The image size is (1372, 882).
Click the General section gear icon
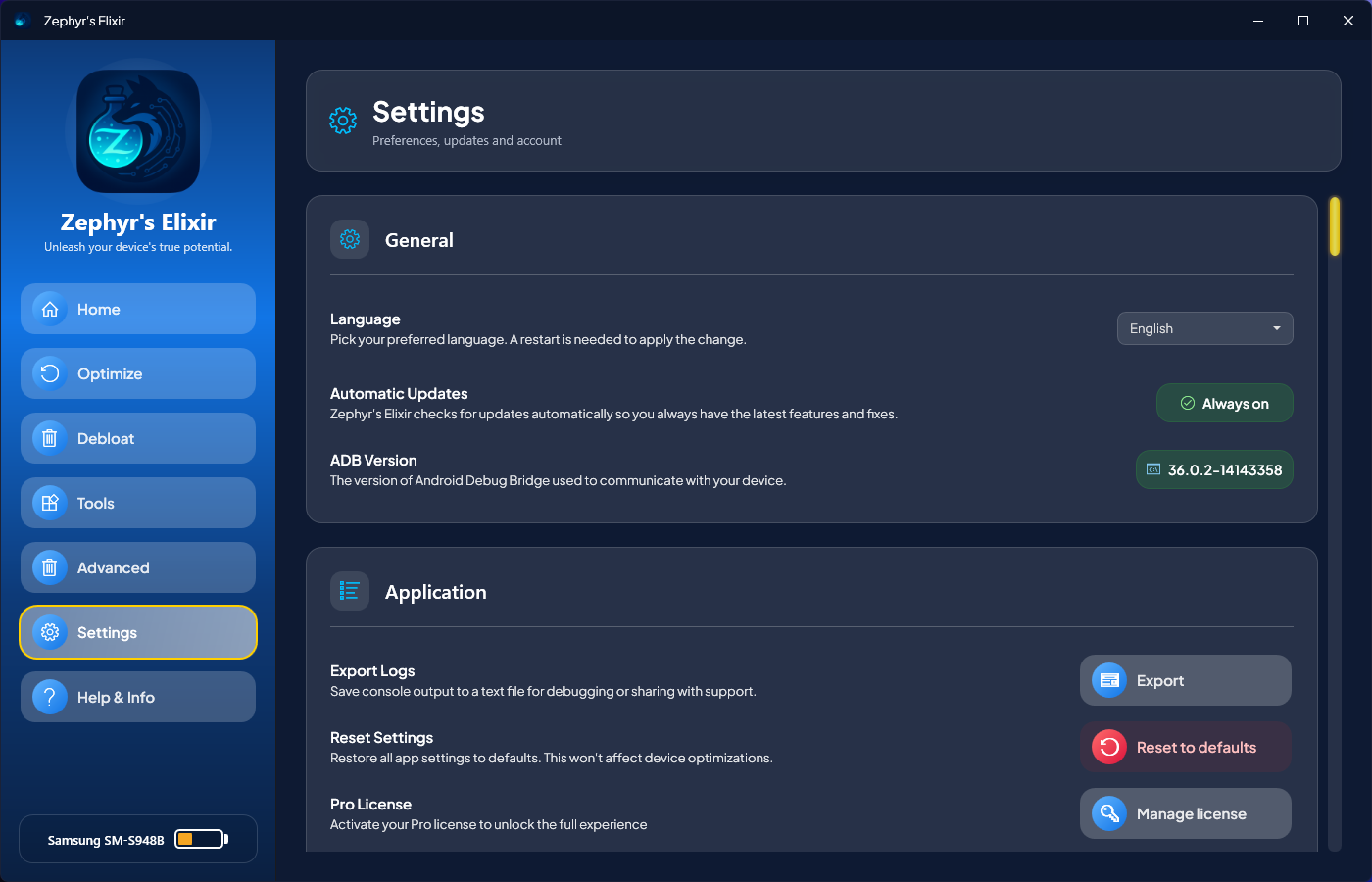[x=350, y=239]
